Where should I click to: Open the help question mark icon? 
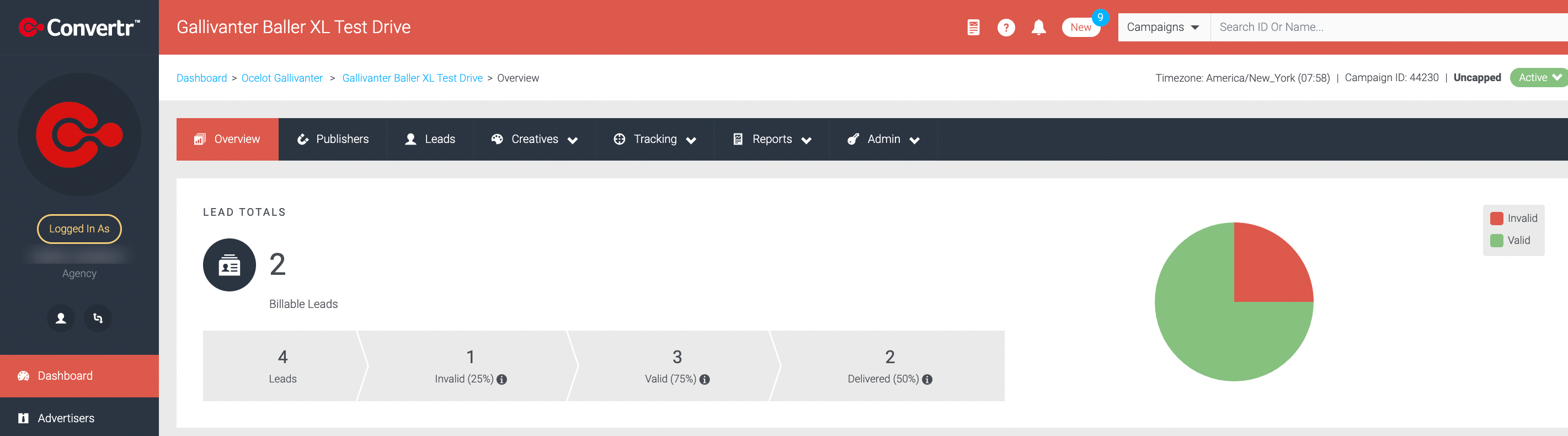[1006, 28]
